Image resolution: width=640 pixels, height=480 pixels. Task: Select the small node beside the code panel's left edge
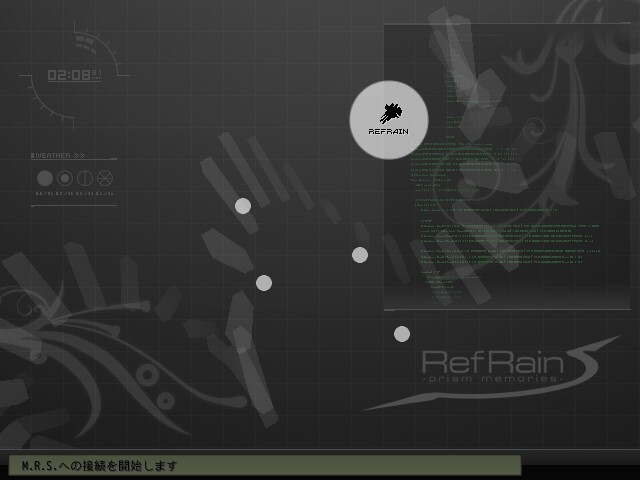[x=360, y=255]
